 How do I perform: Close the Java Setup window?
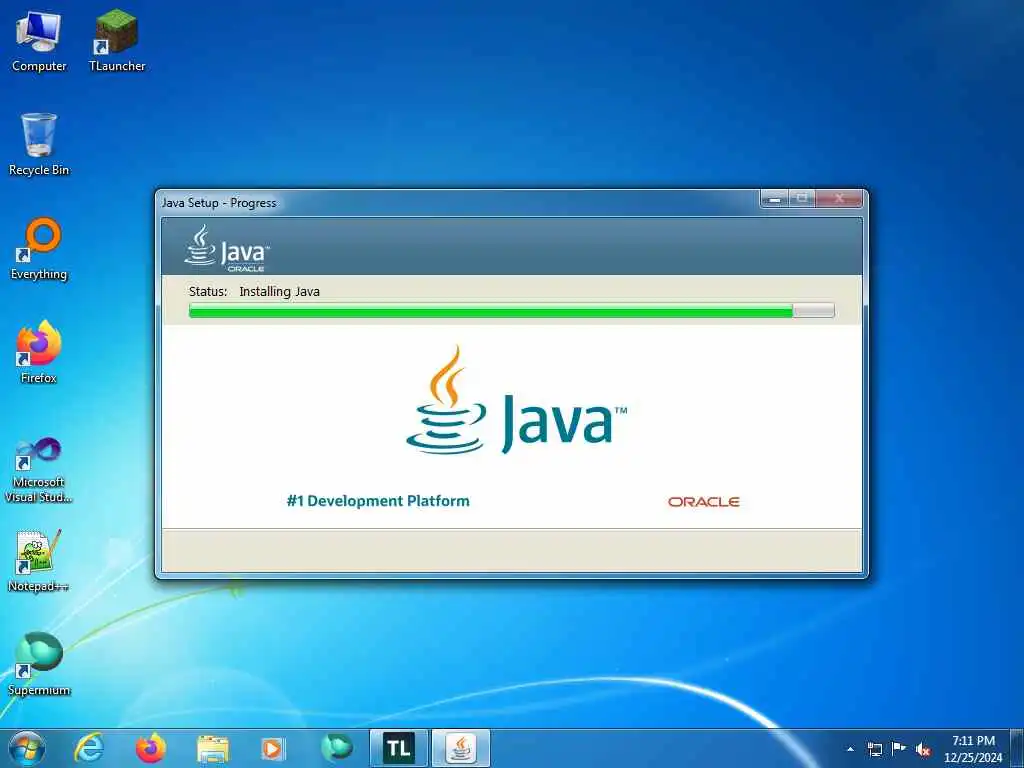coord(840,199)
